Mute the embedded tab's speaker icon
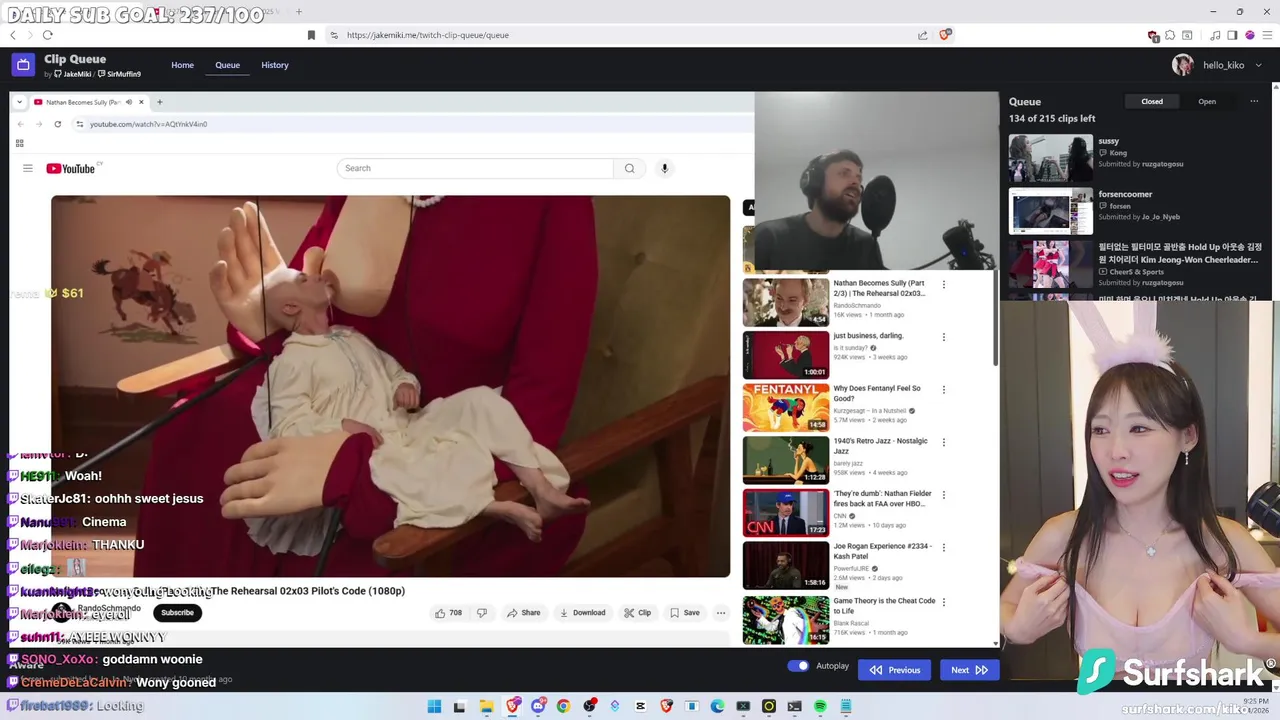The image size is (1280, 720). [x=128, y=102]
